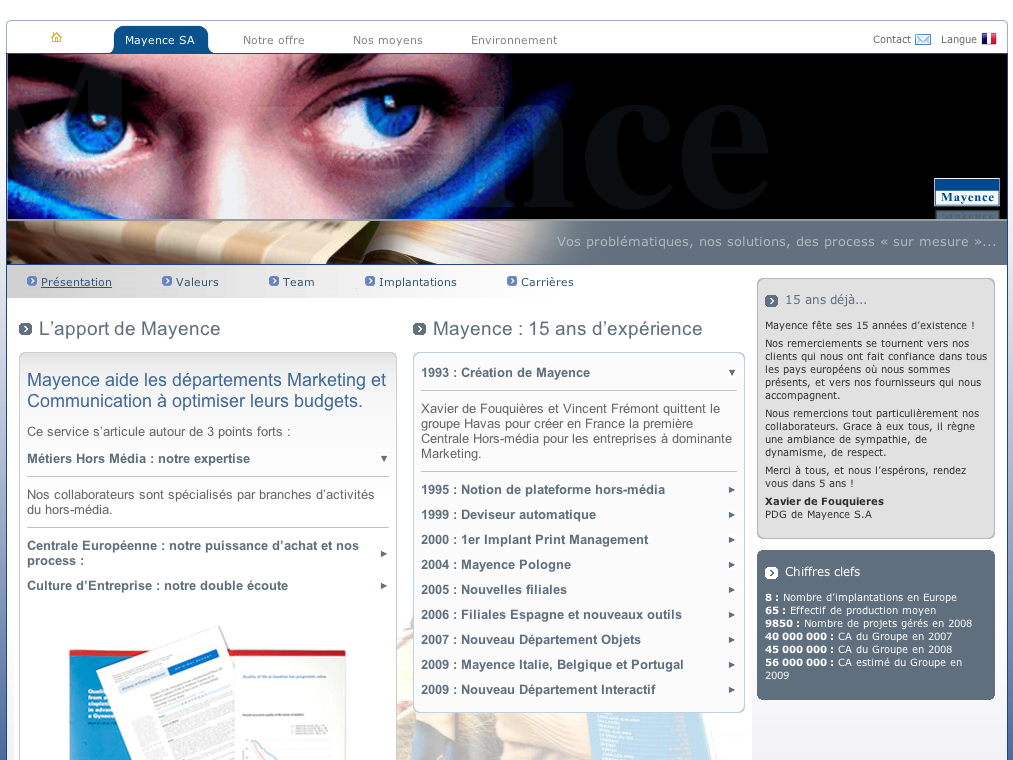This screenshot has width=1013, height=760.
Task: Click the home icon in the top bar
Action: pyautogui.click(x=56, y=36)
